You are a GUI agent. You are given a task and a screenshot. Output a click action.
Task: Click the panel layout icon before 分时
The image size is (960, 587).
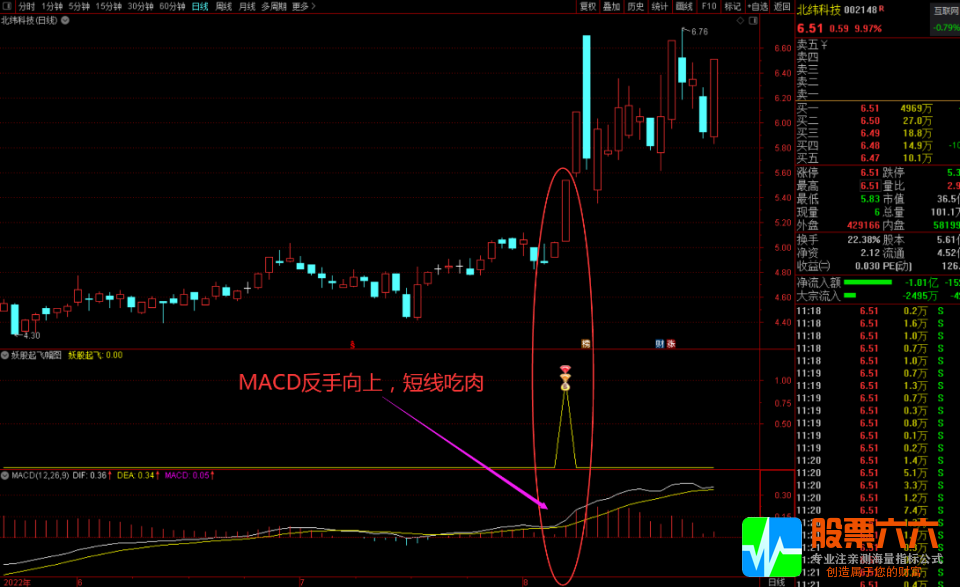click(x=7, y=6)
